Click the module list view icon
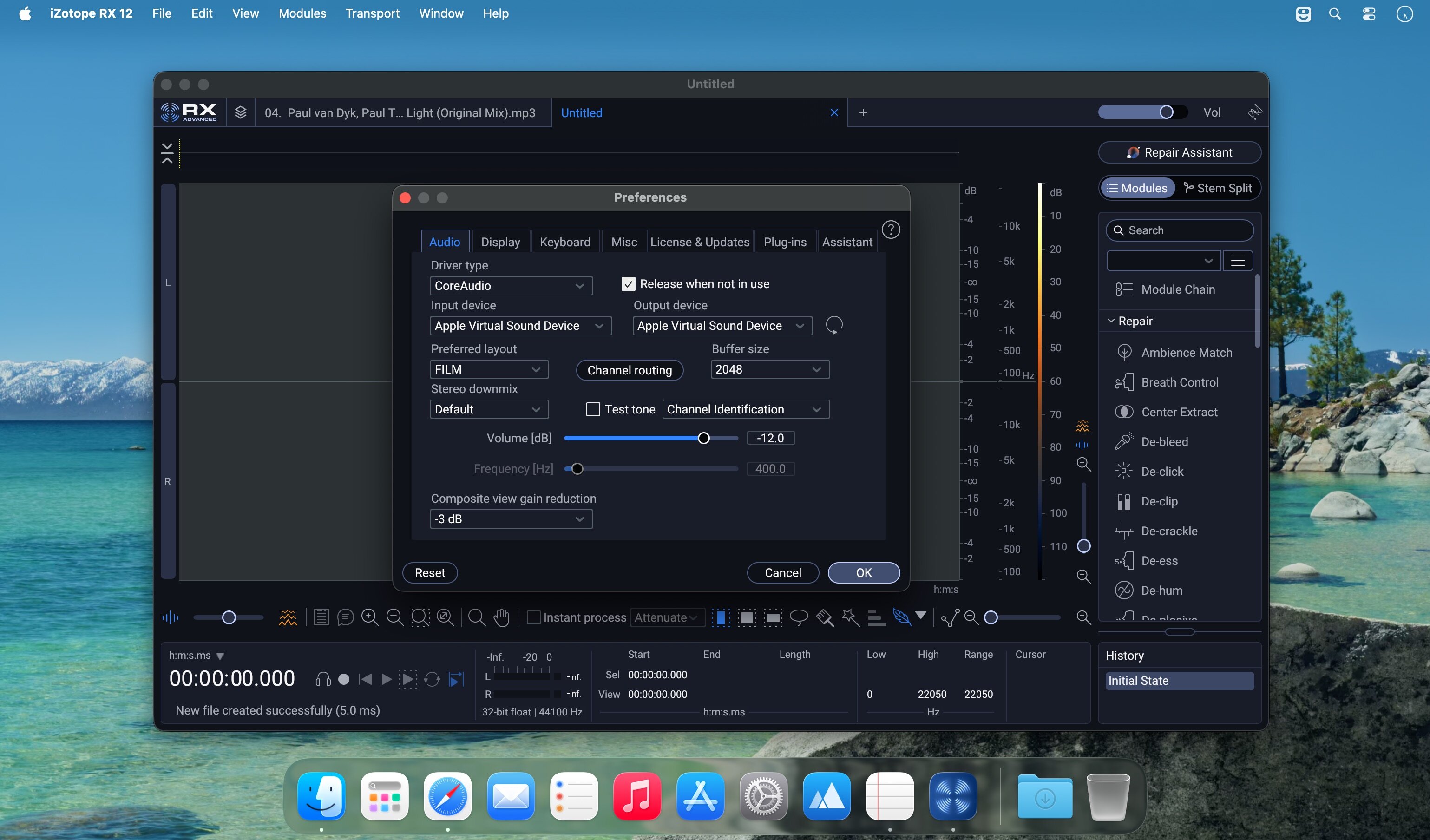Image resolution: width=1430 pixels, height=840 pixels. tap(1238, 261)
